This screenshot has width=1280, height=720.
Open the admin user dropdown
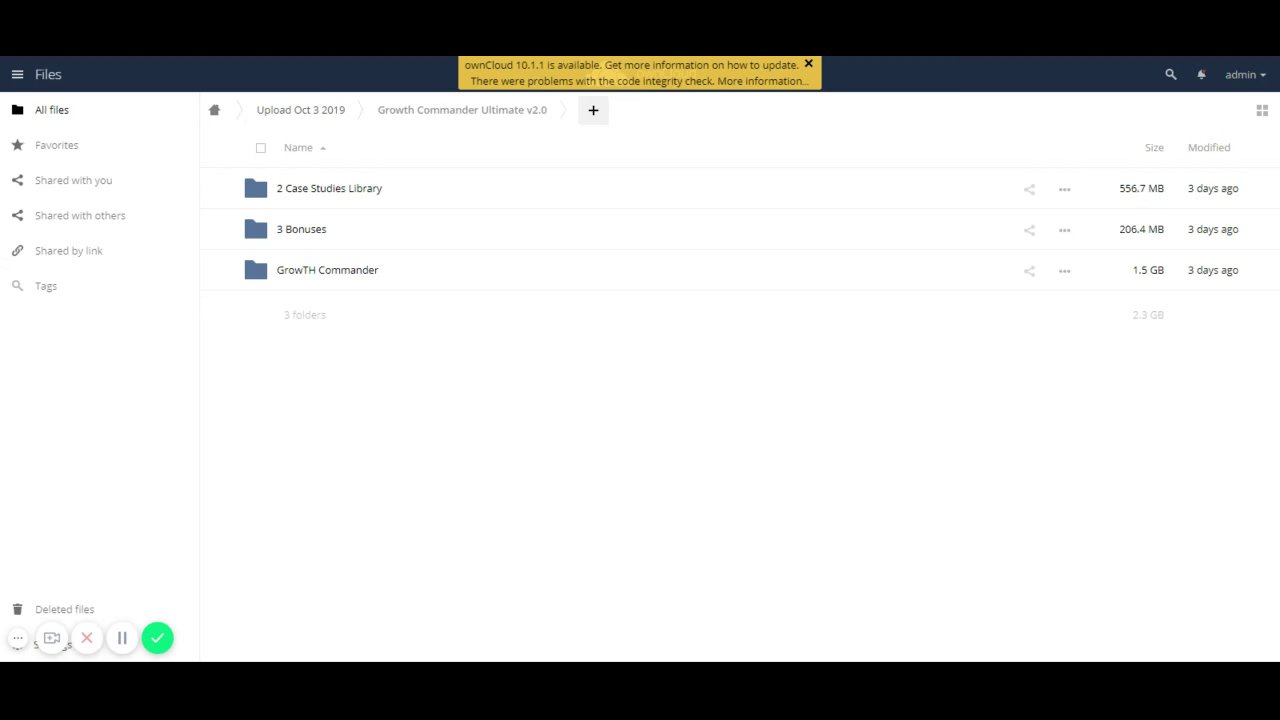point(1245,75)
